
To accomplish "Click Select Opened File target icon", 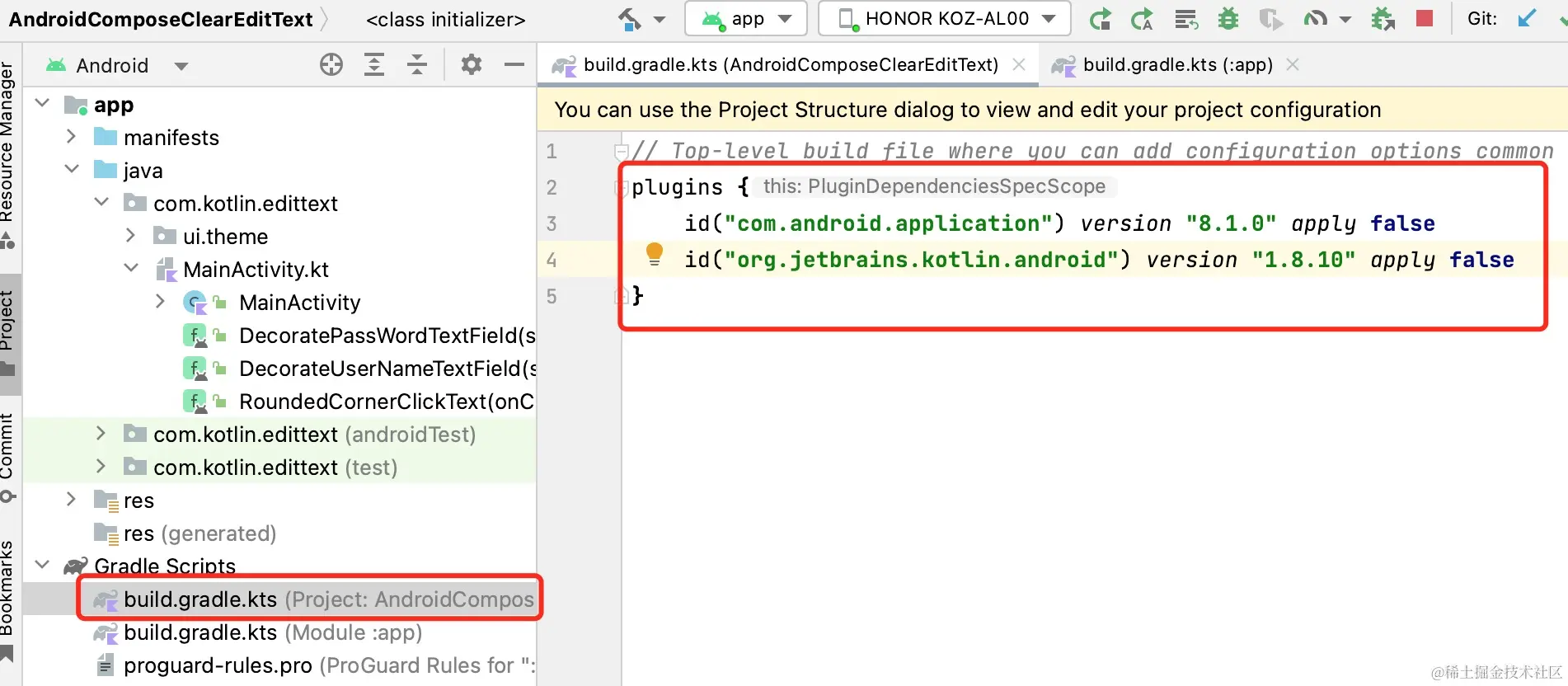I will [331, 64].
